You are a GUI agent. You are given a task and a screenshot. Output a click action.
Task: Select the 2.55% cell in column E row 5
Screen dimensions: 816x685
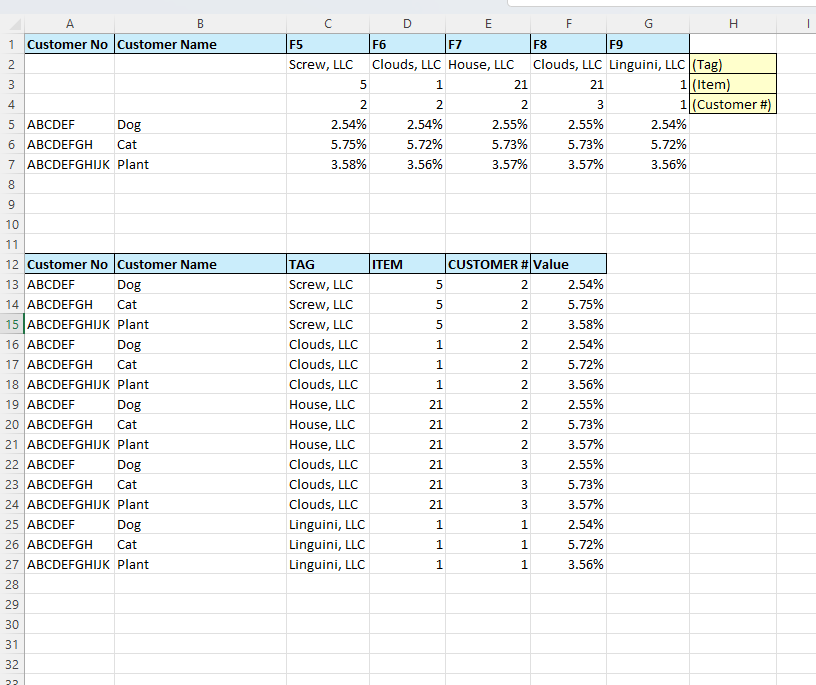[488, 124]
